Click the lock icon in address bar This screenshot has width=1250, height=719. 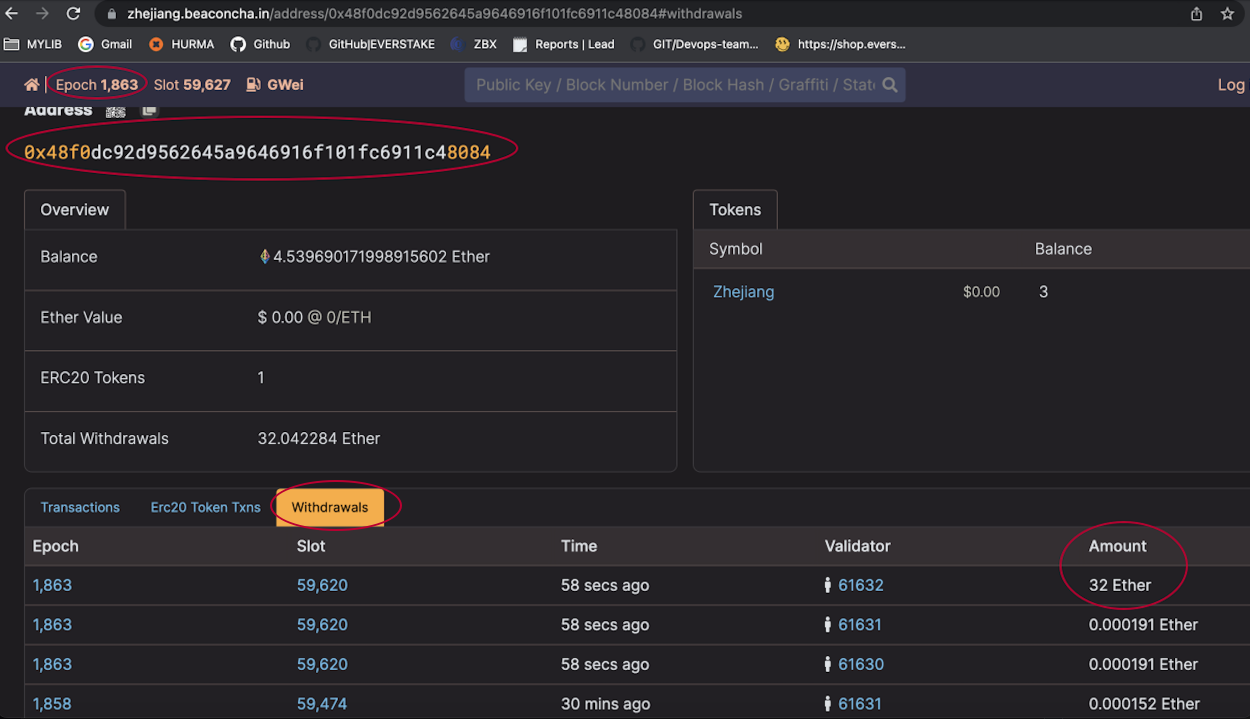(x=112, y=14)
